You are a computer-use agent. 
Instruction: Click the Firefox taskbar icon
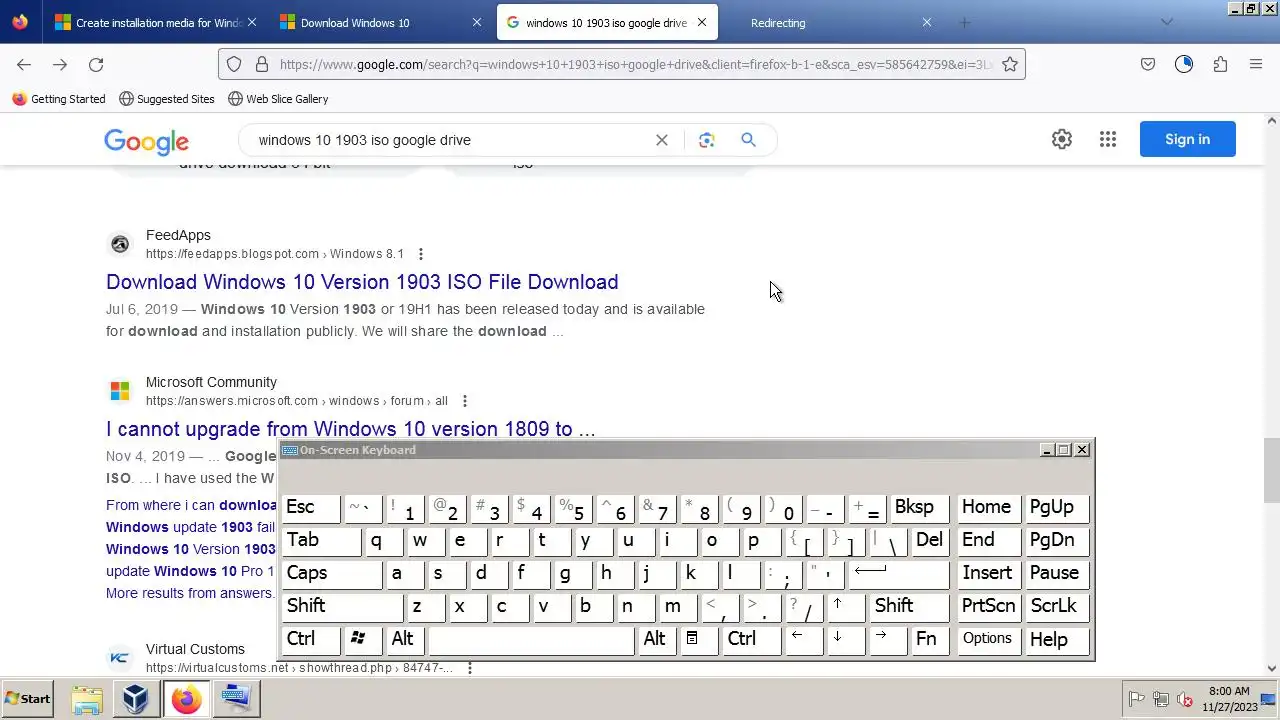(x=186, y=699)
